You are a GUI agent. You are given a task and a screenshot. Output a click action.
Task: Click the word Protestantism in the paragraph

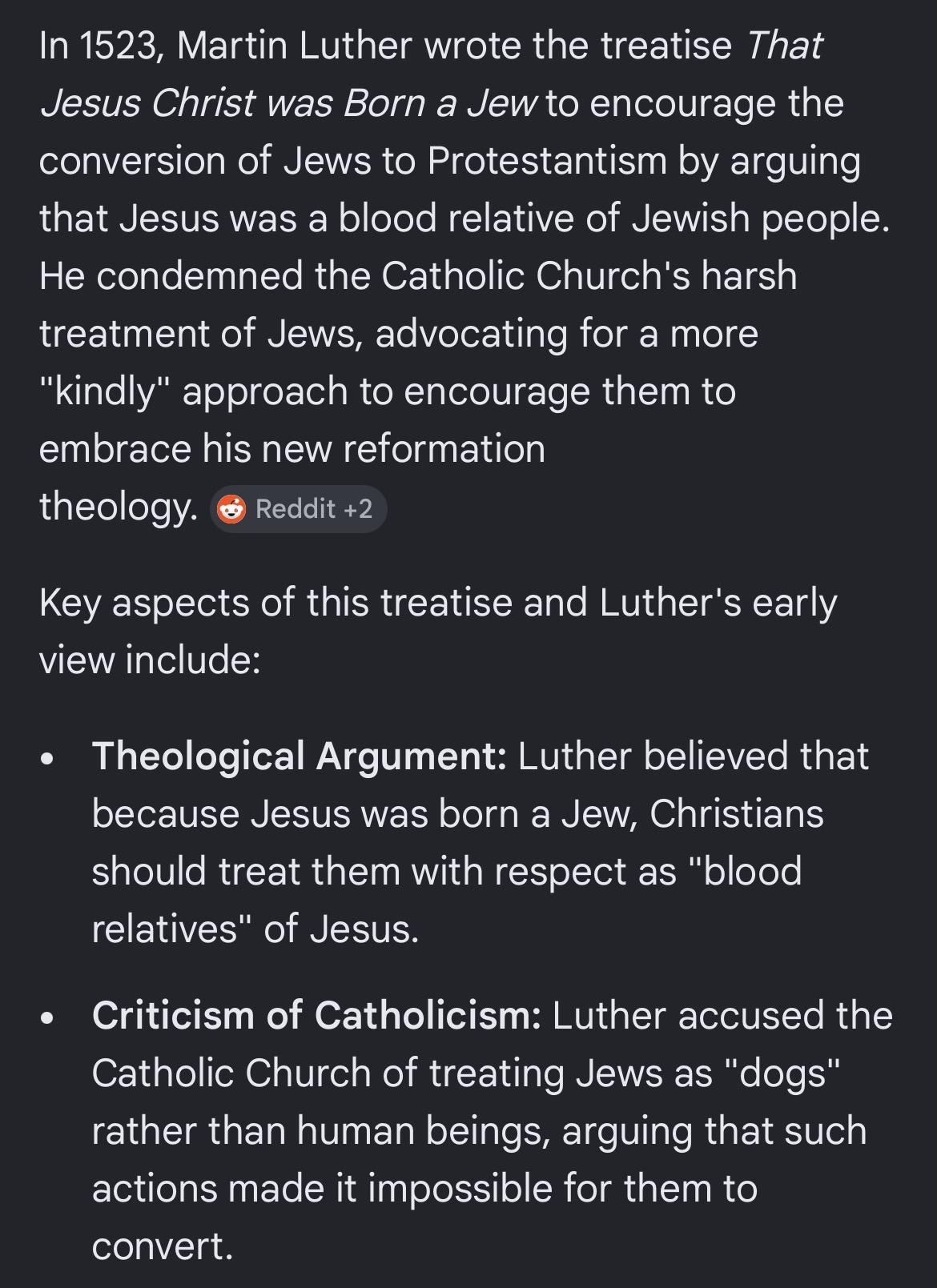tap(547, 161)
